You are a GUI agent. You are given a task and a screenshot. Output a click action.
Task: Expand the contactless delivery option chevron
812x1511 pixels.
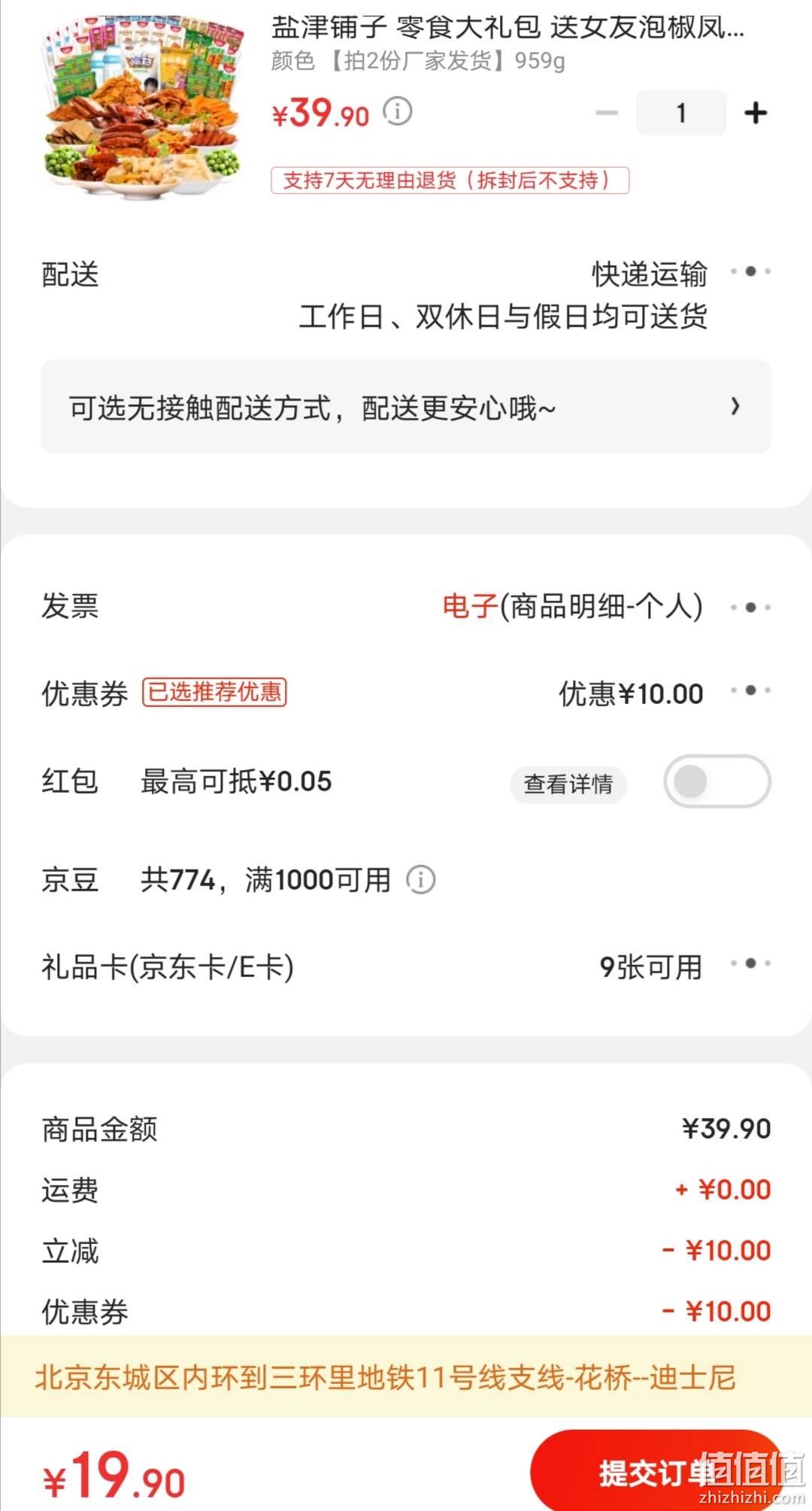(x=735, y=407)
